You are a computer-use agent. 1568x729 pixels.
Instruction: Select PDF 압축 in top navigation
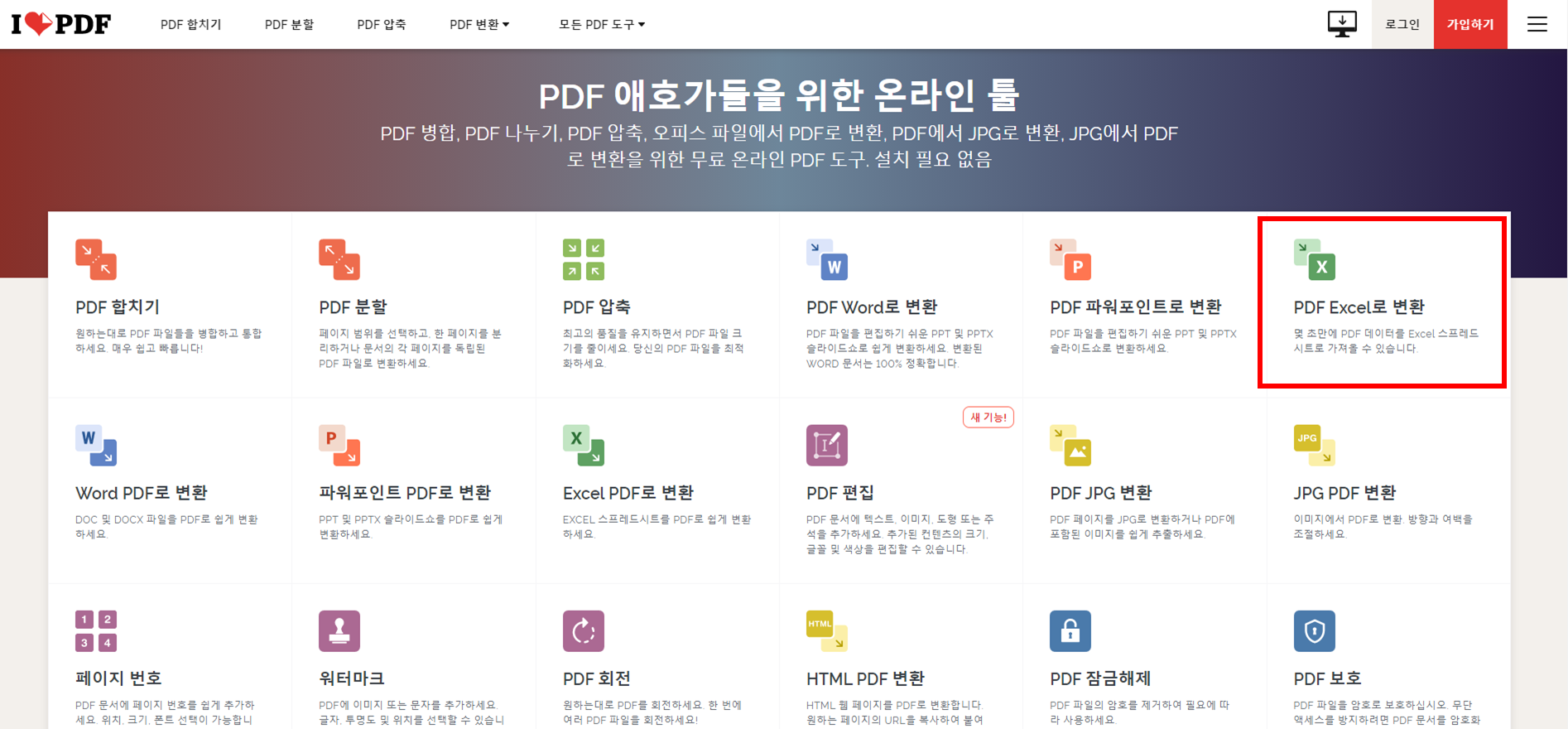382,24
